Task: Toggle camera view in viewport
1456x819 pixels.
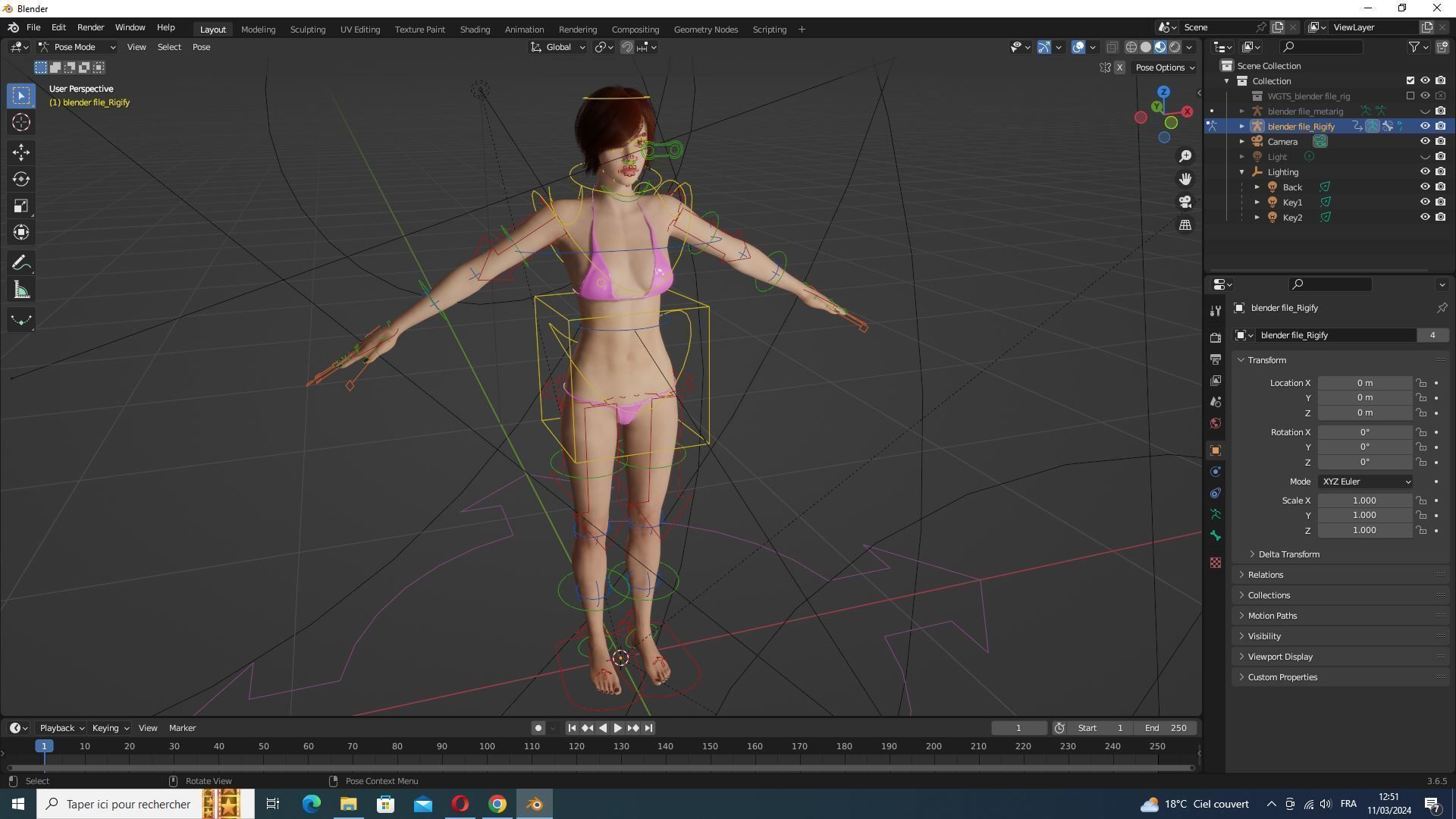Action: (x=1185, y=202)
